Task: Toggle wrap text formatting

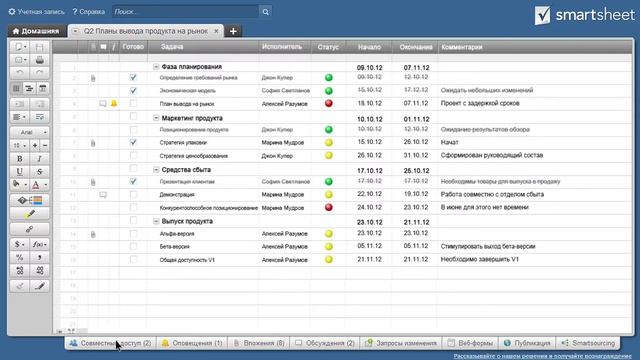Action: pos(39,117)
